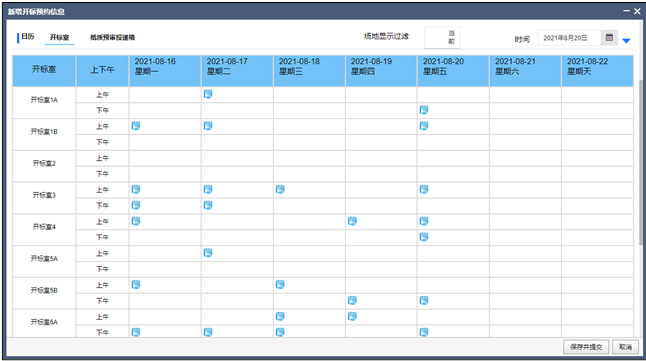The image size is (646, 361).
Task: Click the vertical scrollbar of the schedule
Action: (641, 163)
